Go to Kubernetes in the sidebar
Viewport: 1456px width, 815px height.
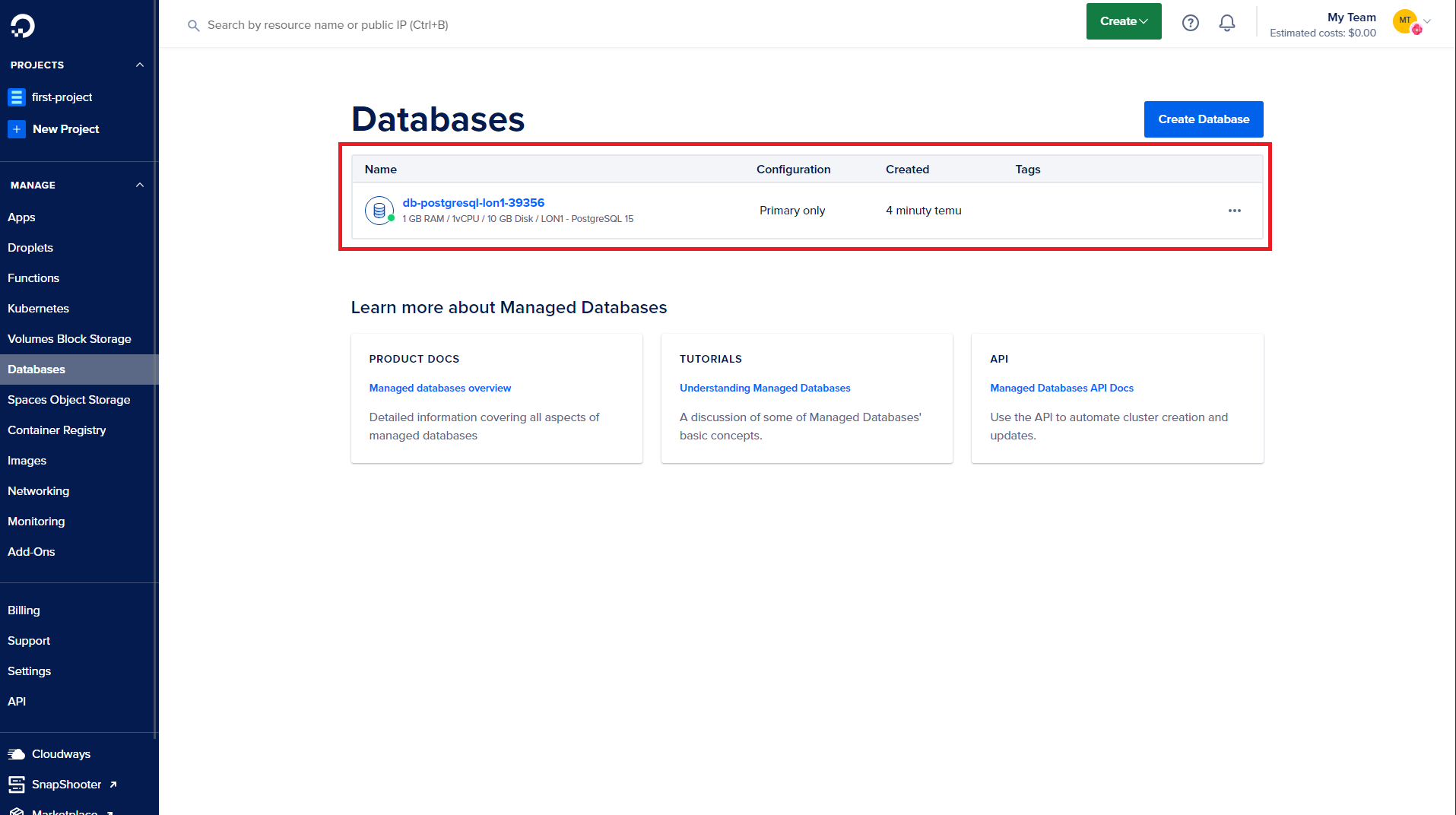(x=38, y=309)
